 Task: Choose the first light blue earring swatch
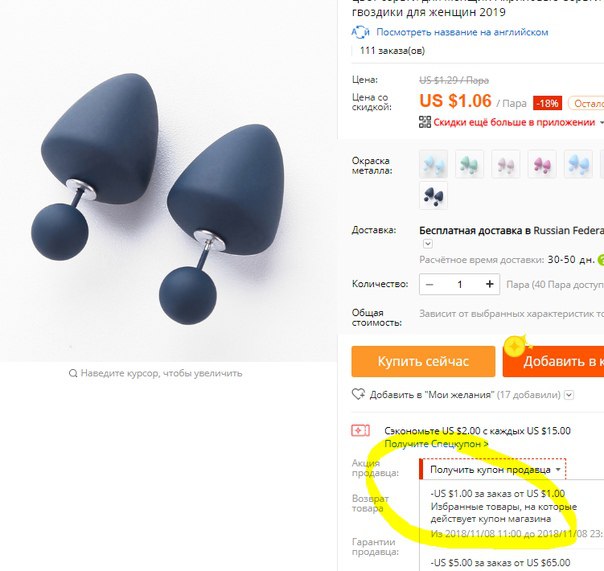click(433, 164)
